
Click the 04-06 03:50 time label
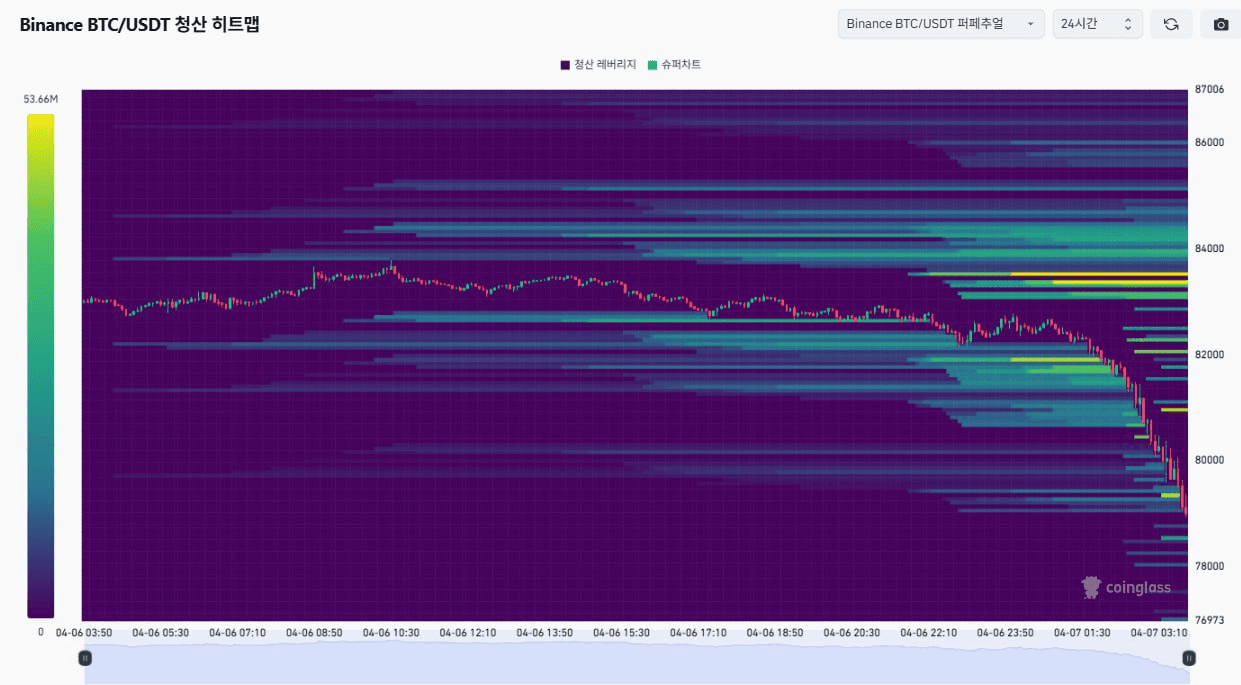(83, 633)
